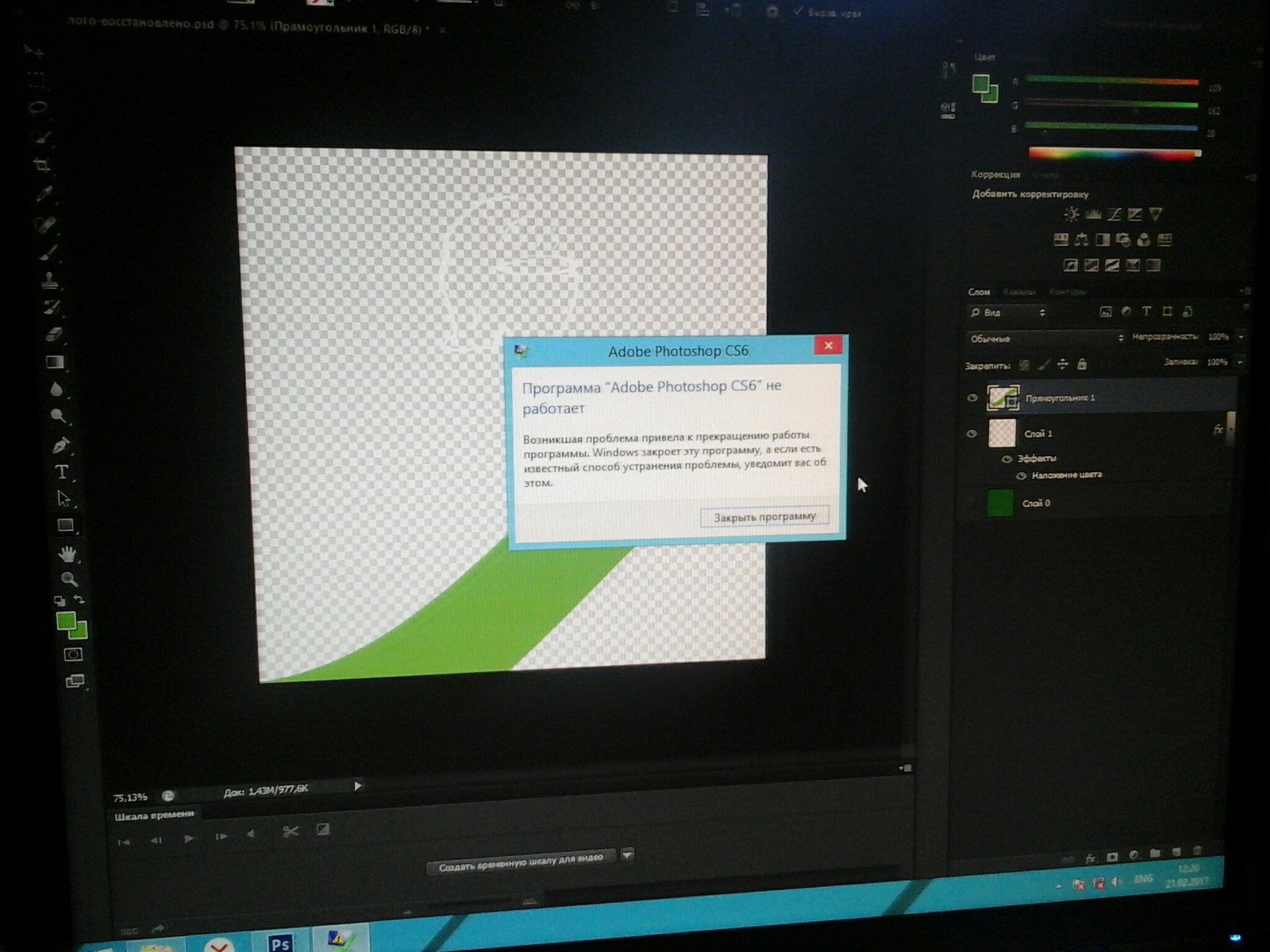Select the Zoom magnifier tool

coord(69,579)
